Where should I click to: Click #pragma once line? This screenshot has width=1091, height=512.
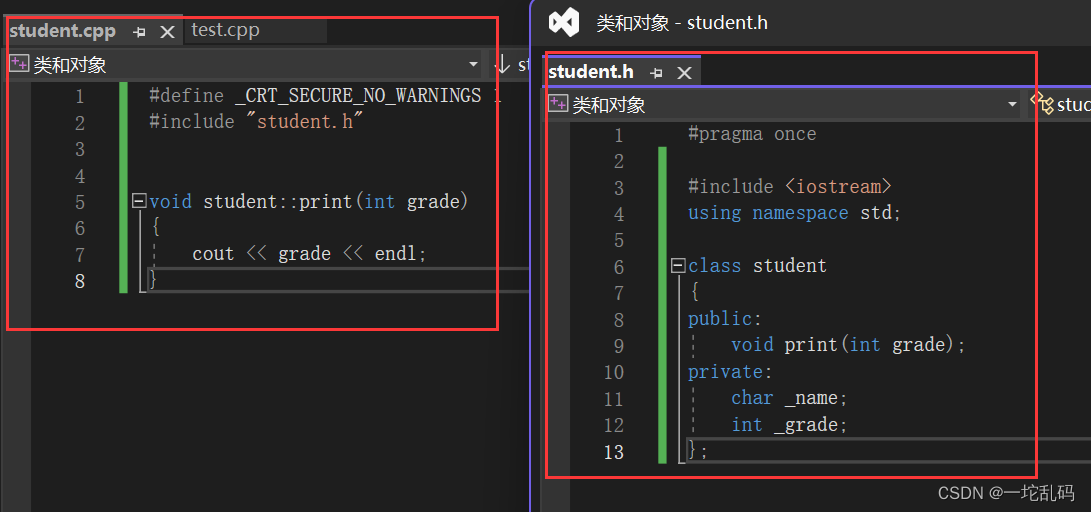coord(752,134)
